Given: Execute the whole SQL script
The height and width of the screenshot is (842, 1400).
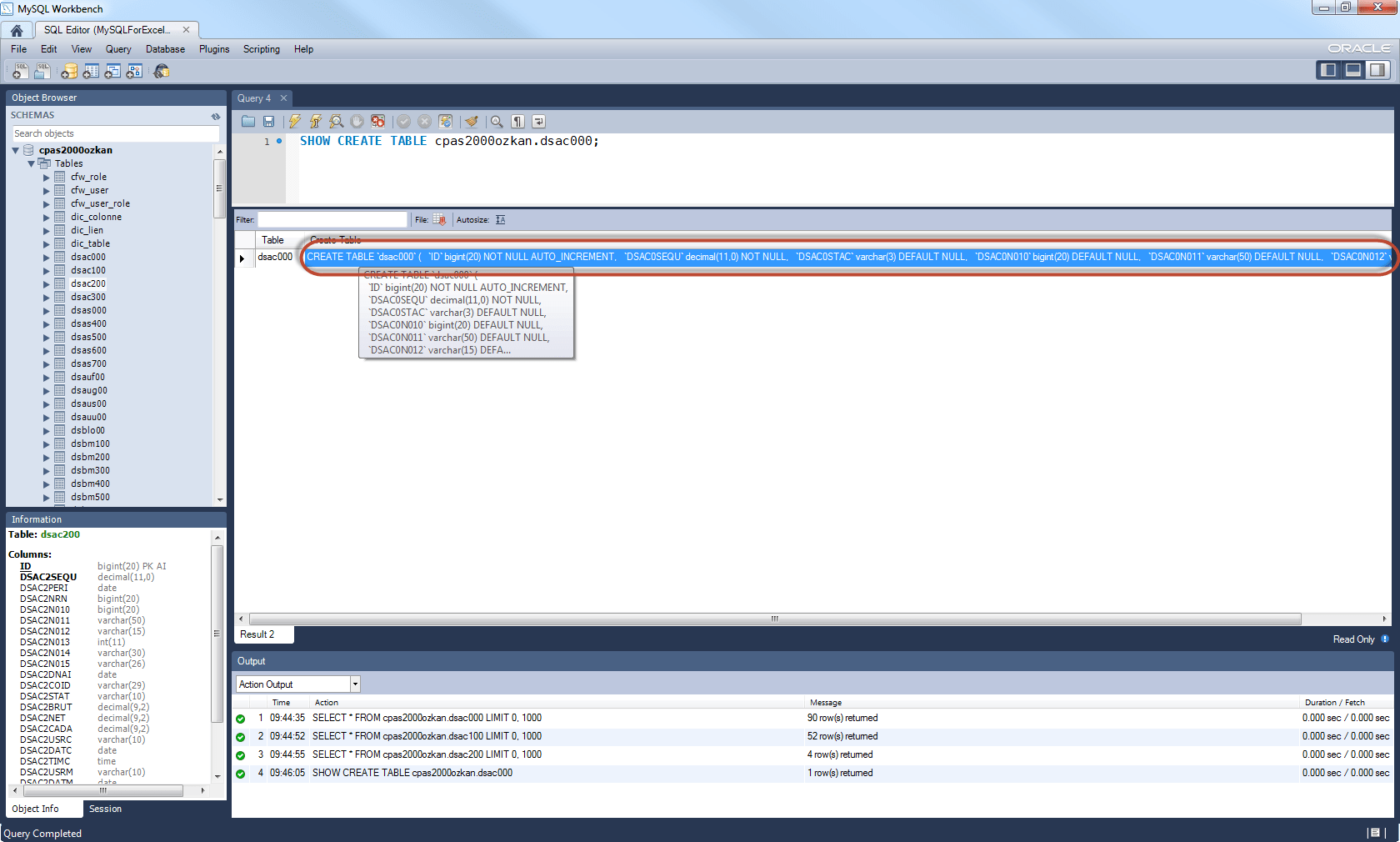Looking at the screenshot, I should tap(295, 122).
